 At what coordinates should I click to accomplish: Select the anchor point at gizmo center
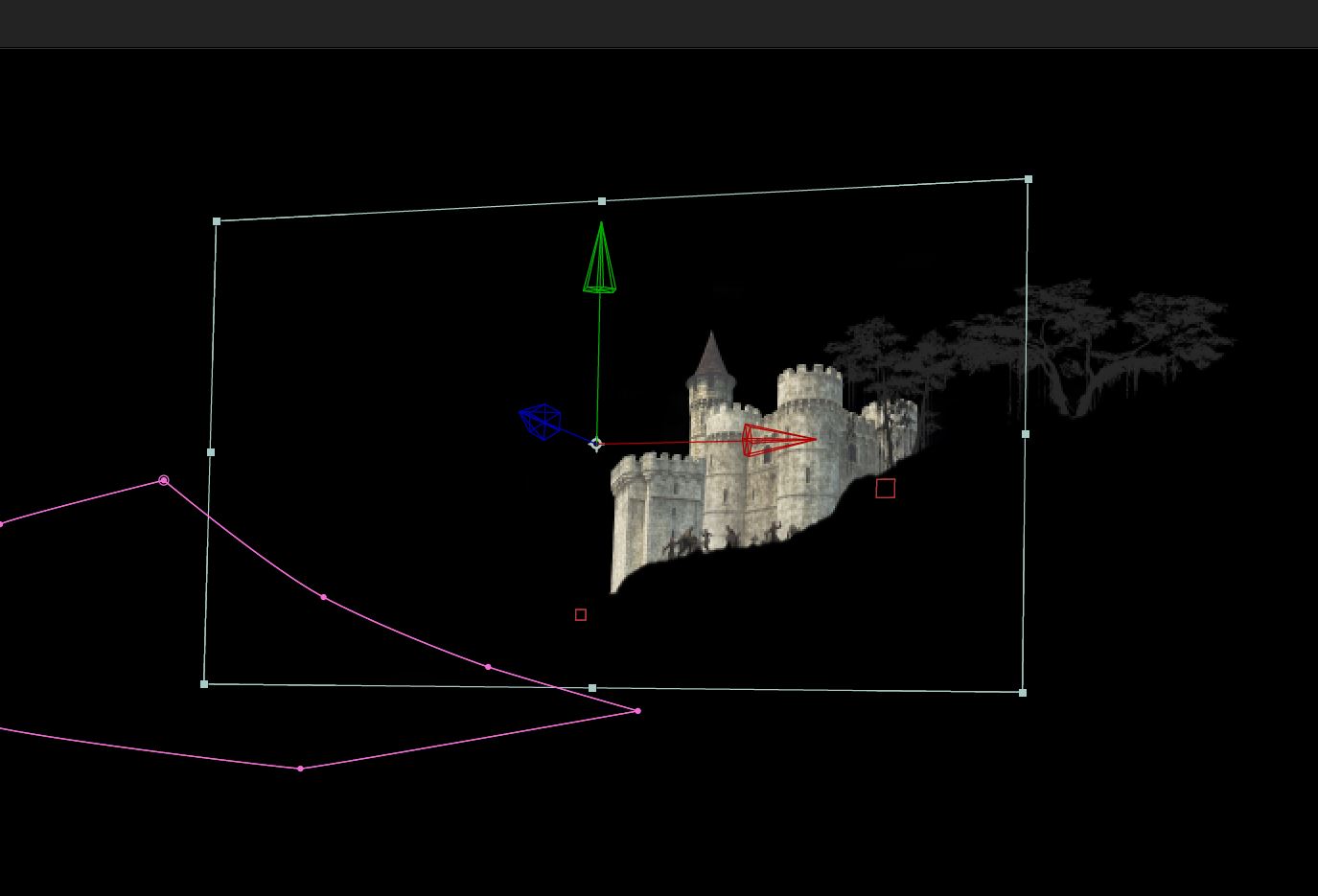tap(596, 444)
